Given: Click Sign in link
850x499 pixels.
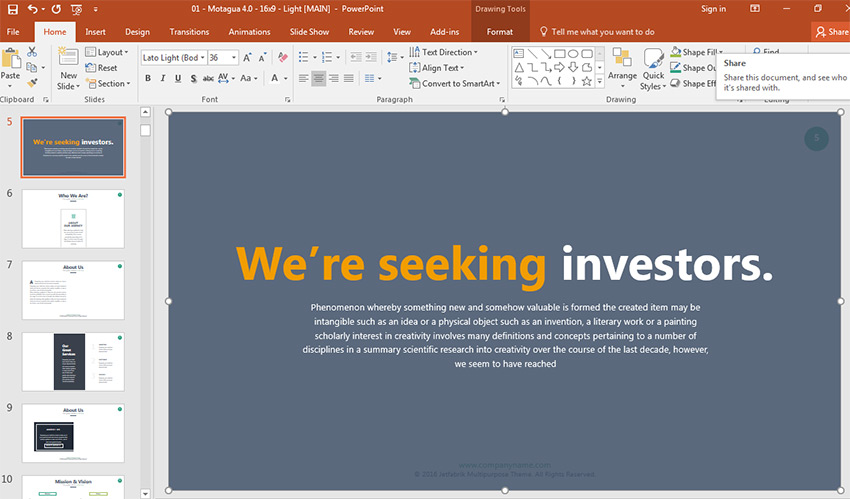Looking at the screenshot, I should [713, 9].
